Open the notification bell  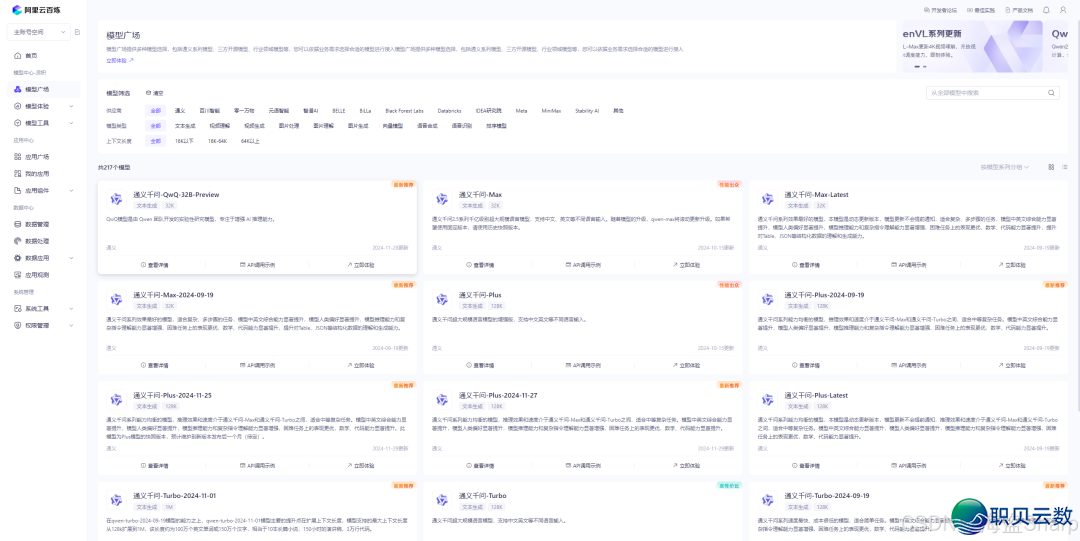click(1046, 10)
